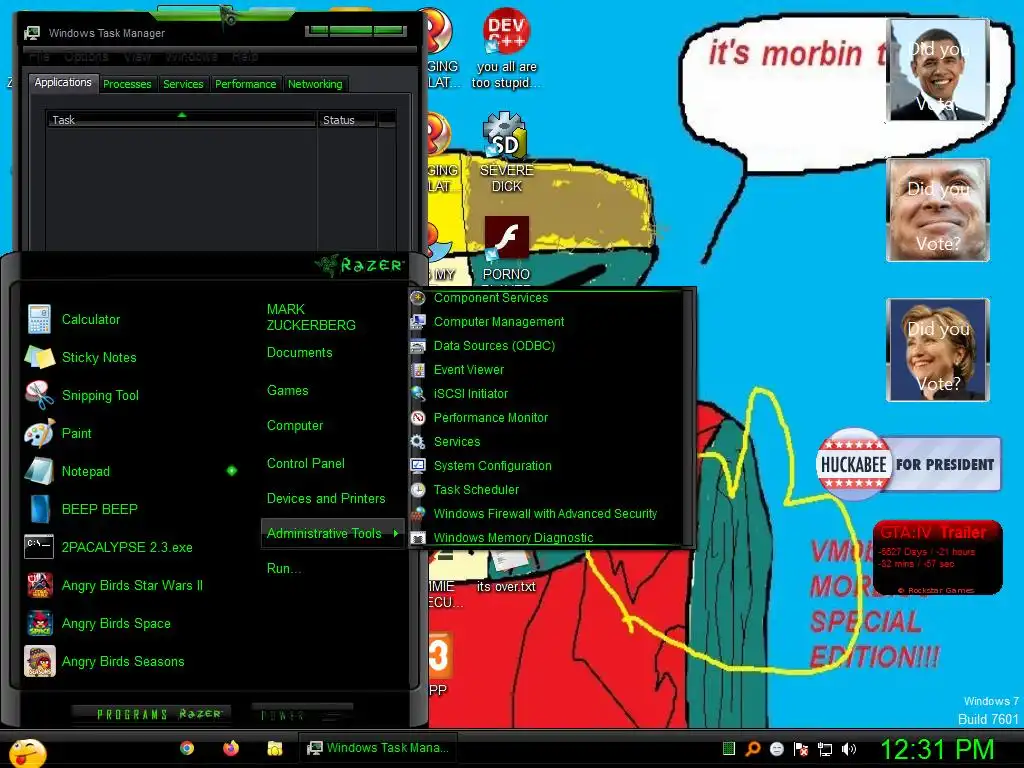
Task: Open the MARK ZUCKERBERG user folder
Action: 311,317
